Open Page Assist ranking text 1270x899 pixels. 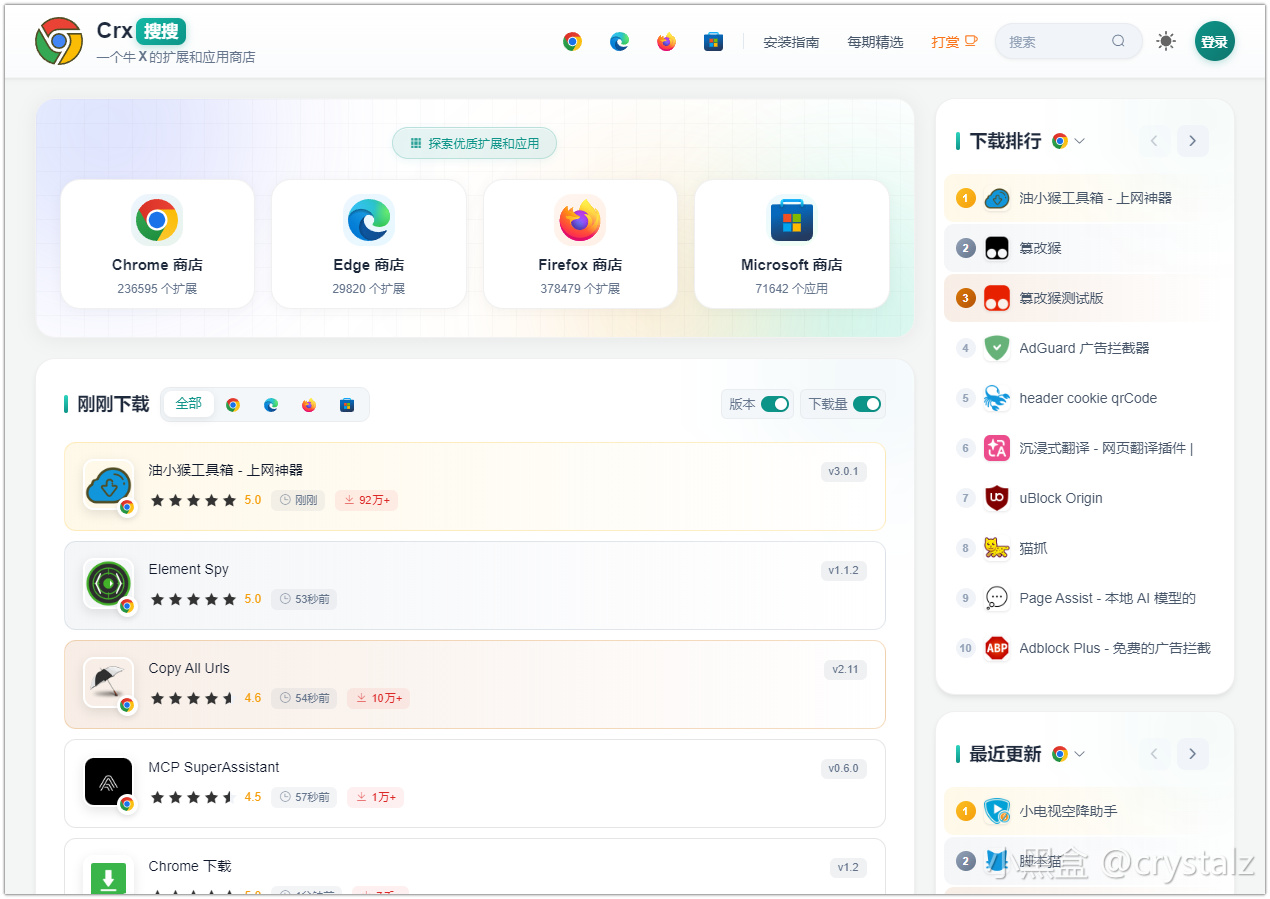(x=1108, y=598)
